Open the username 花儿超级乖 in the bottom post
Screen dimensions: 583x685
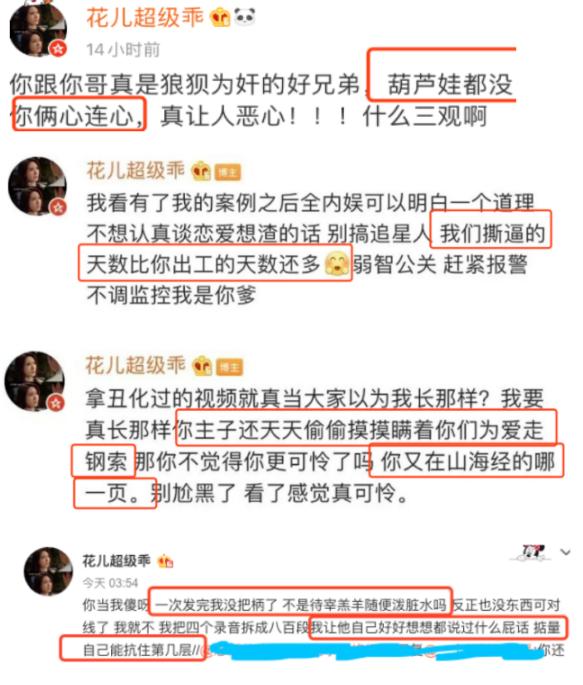pyautogui.click(x=117, y=560)
